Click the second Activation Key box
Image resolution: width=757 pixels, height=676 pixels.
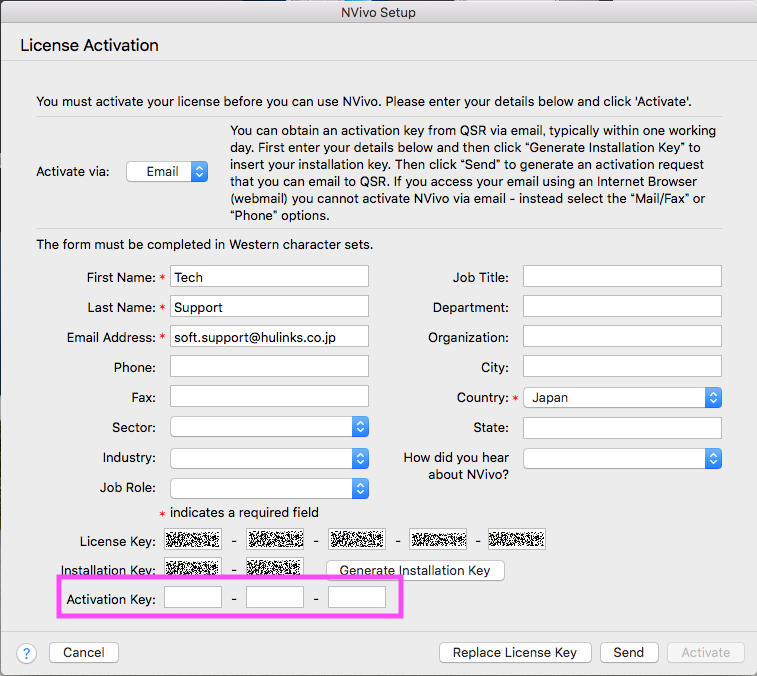[275, 597]
